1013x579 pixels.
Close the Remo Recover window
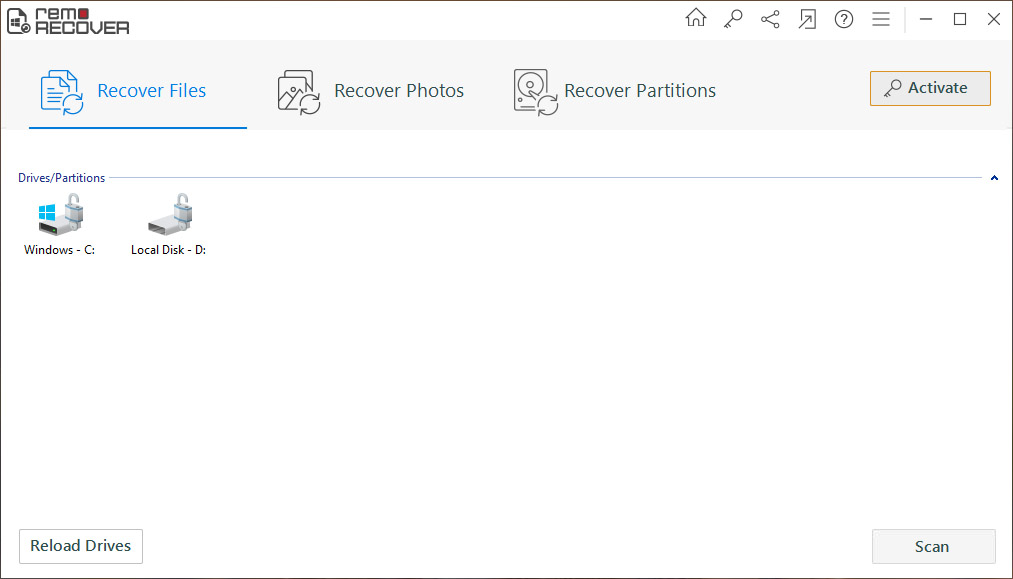pyautogui.click(x=994, y=19)
